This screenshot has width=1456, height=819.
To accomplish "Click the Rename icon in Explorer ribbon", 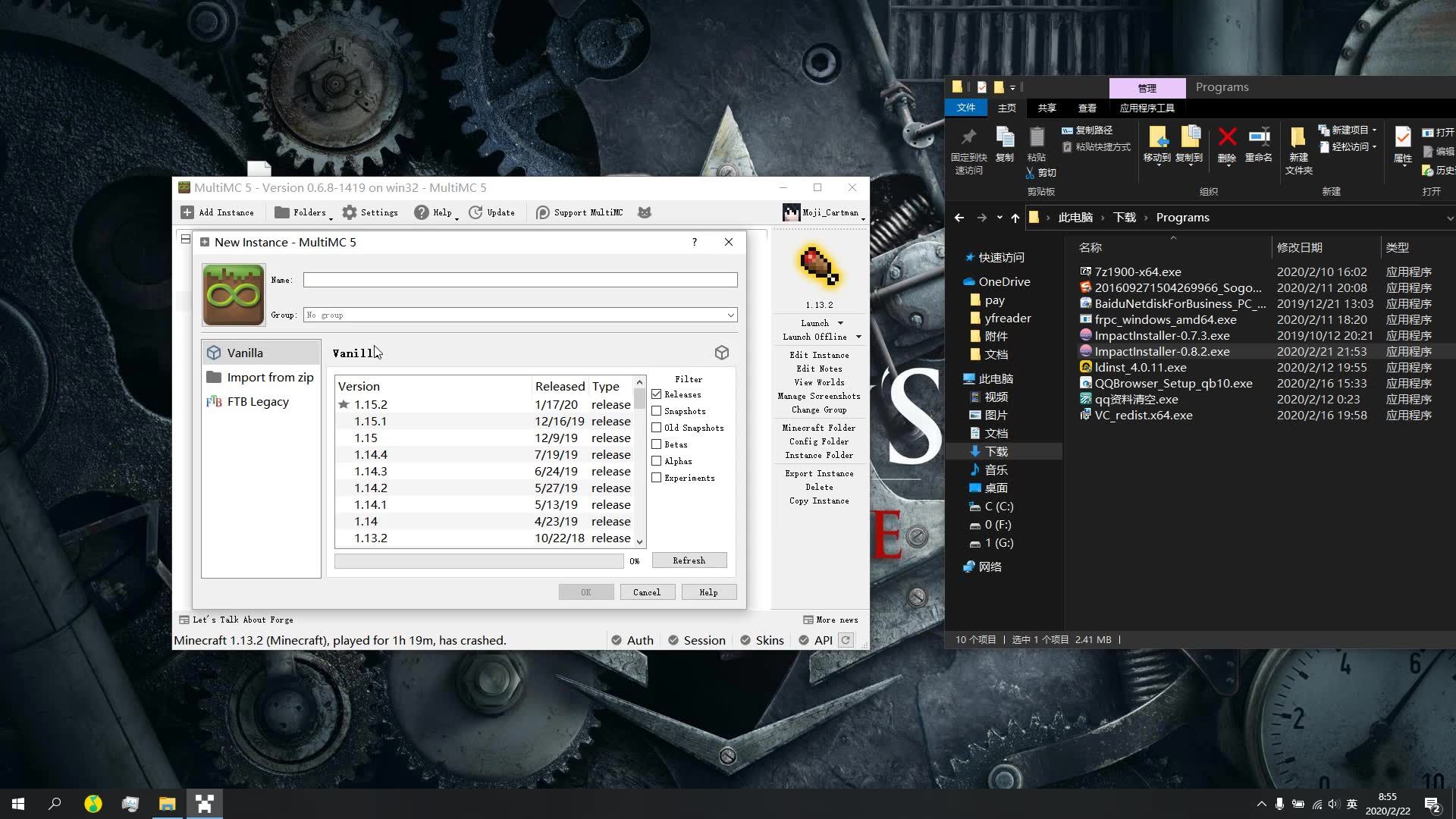I will [x=1259, y=136].
